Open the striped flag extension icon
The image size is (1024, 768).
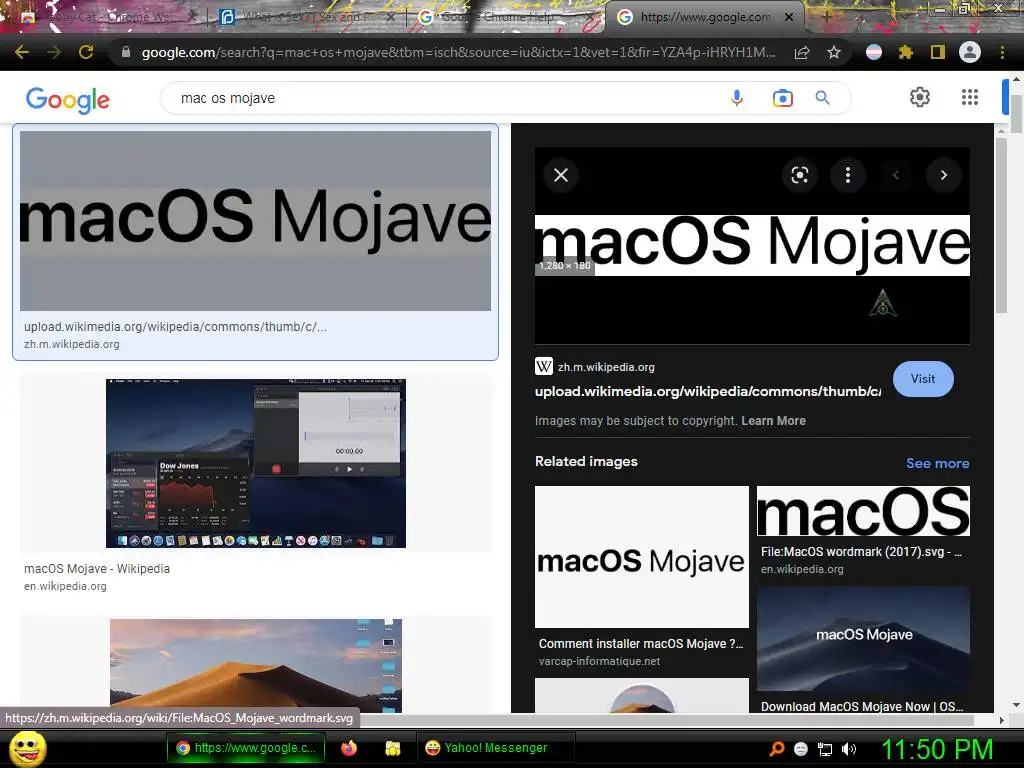click(873, 52)
